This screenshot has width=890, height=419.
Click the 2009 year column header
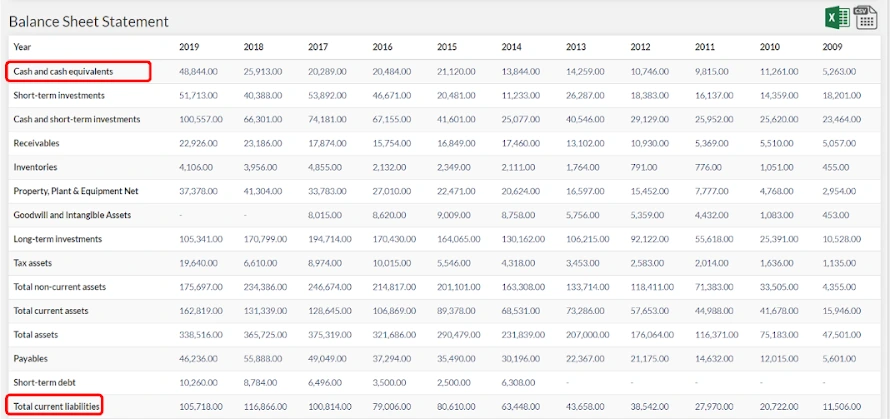click(832, 47)
